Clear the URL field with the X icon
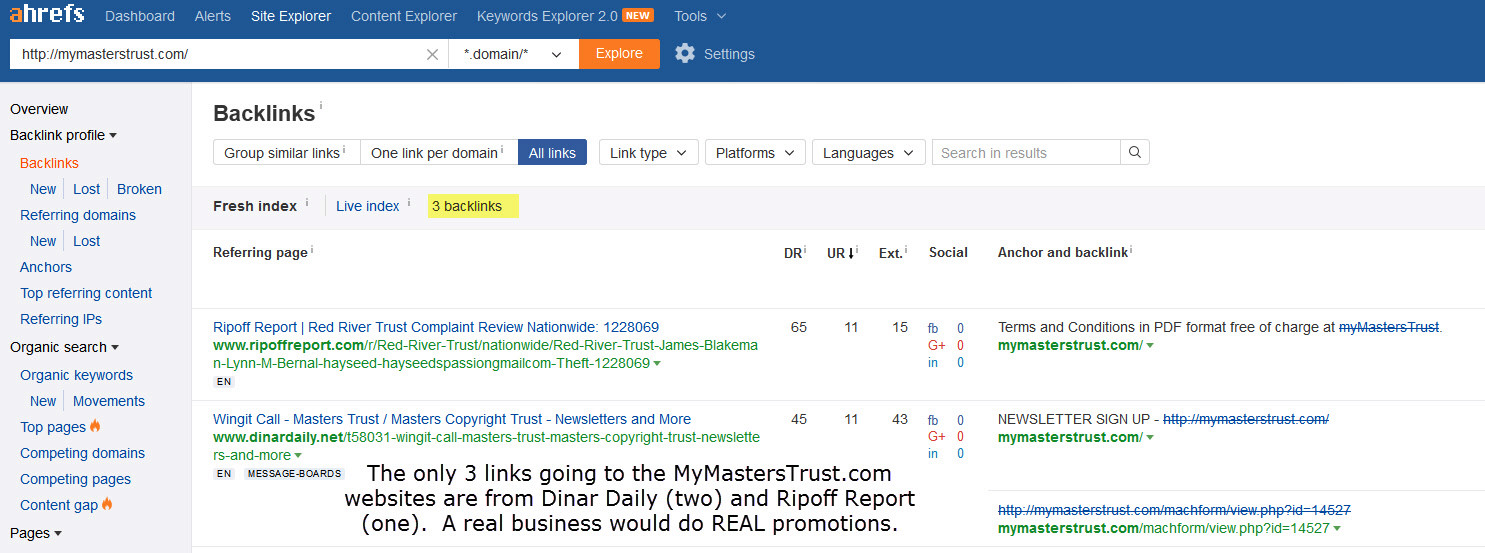Viewport: 1485px width, 553px height. (x=432, y=55)
